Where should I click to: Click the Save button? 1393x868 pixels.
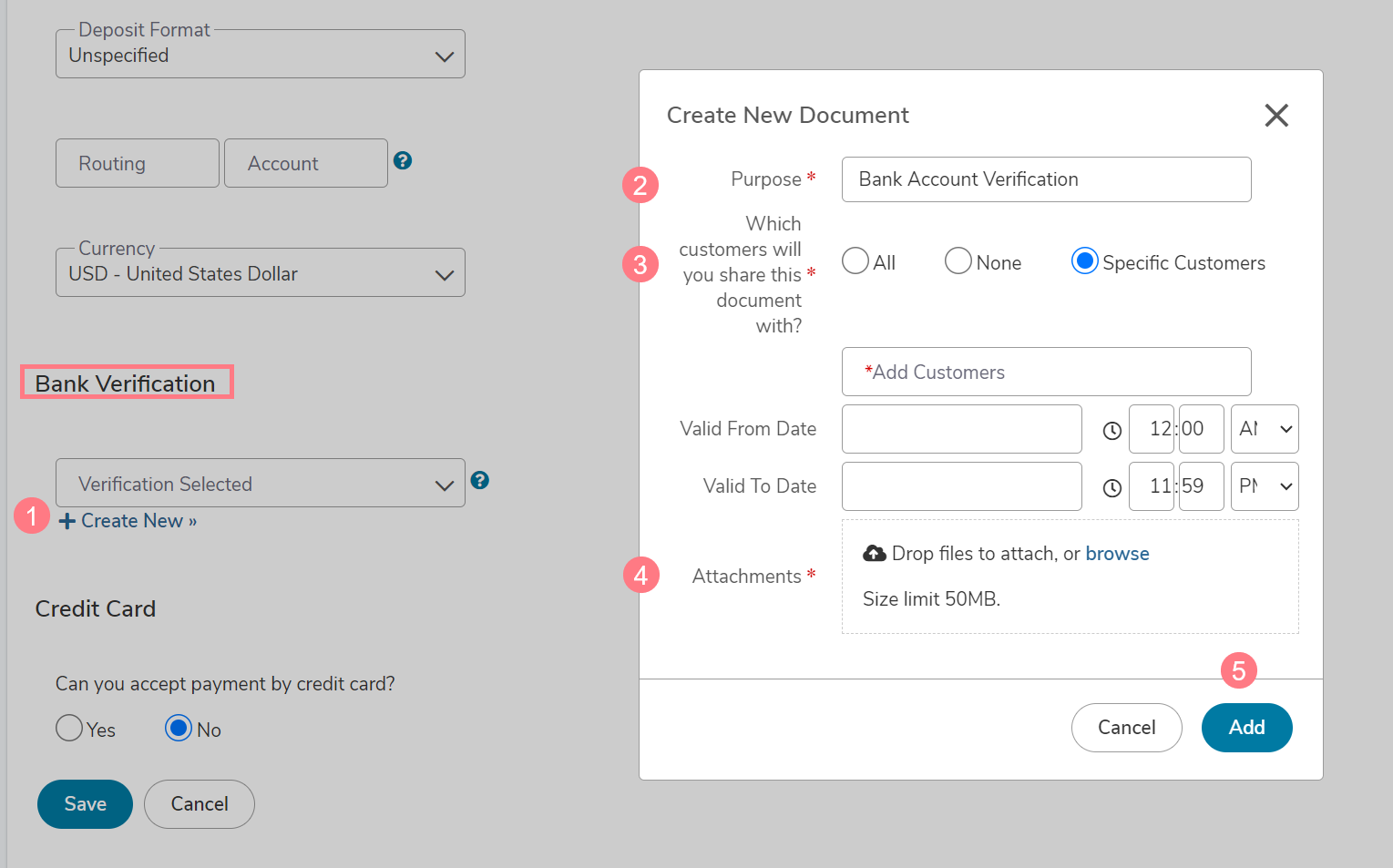85,804
